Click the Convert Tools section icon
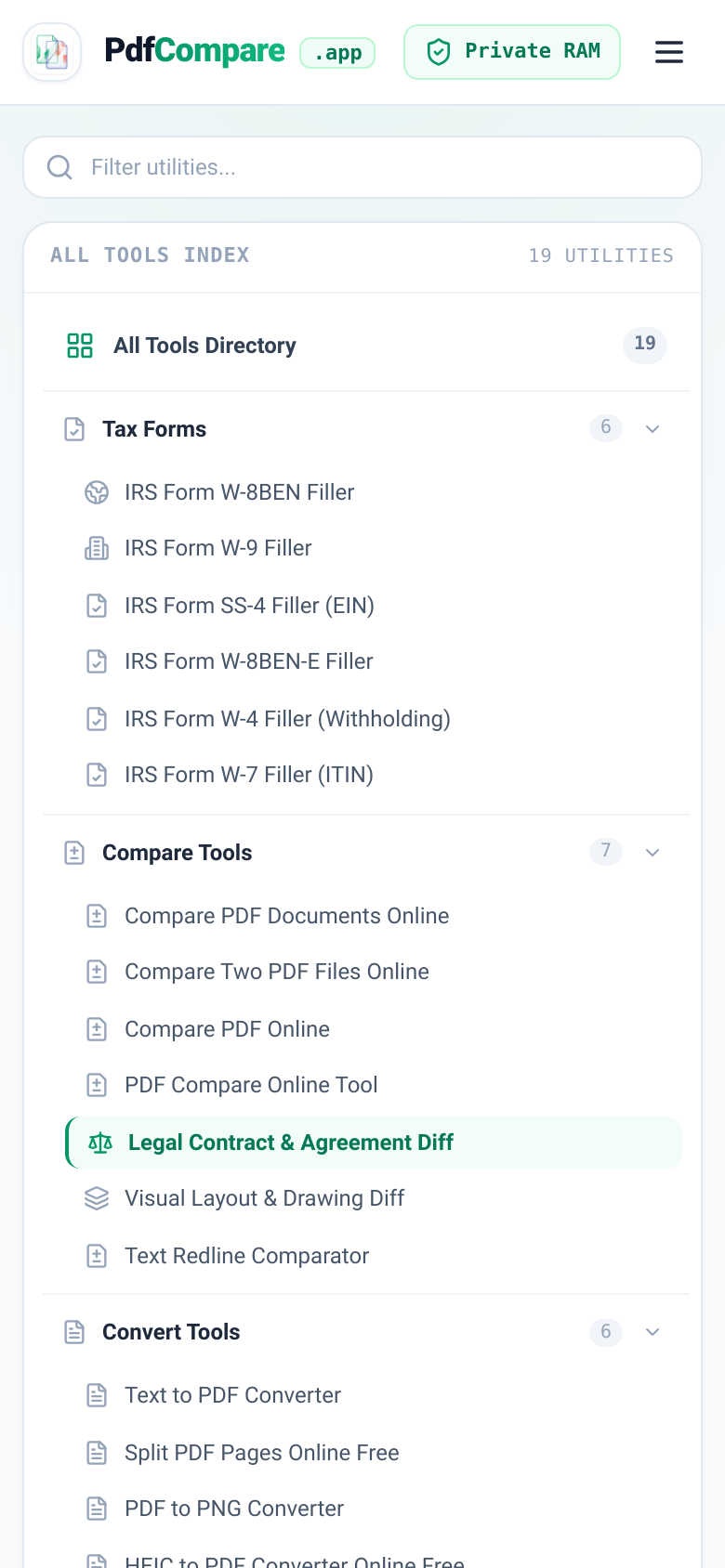This screenshot has height=1568, width=725. click(x=74, y=1332)
